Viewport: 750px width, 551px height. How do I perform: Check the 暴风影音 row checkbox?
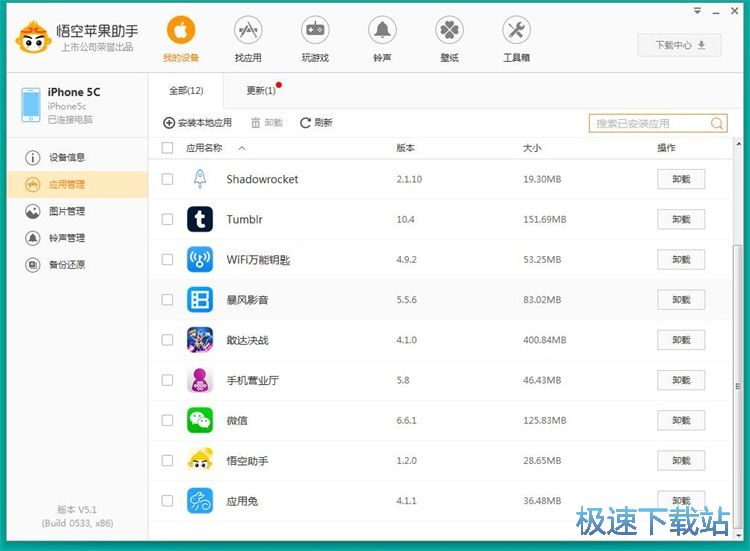point(167,299)
